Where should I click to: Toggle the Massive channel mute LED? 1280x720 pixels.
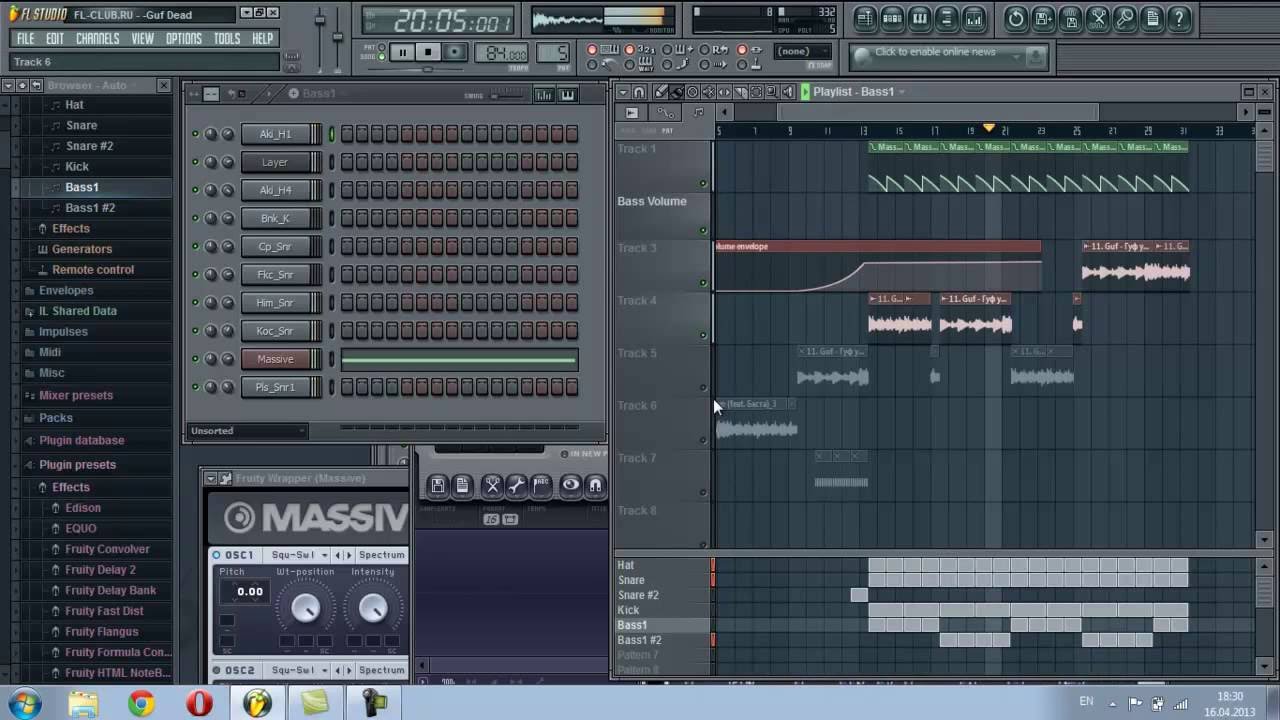(195, 359)
